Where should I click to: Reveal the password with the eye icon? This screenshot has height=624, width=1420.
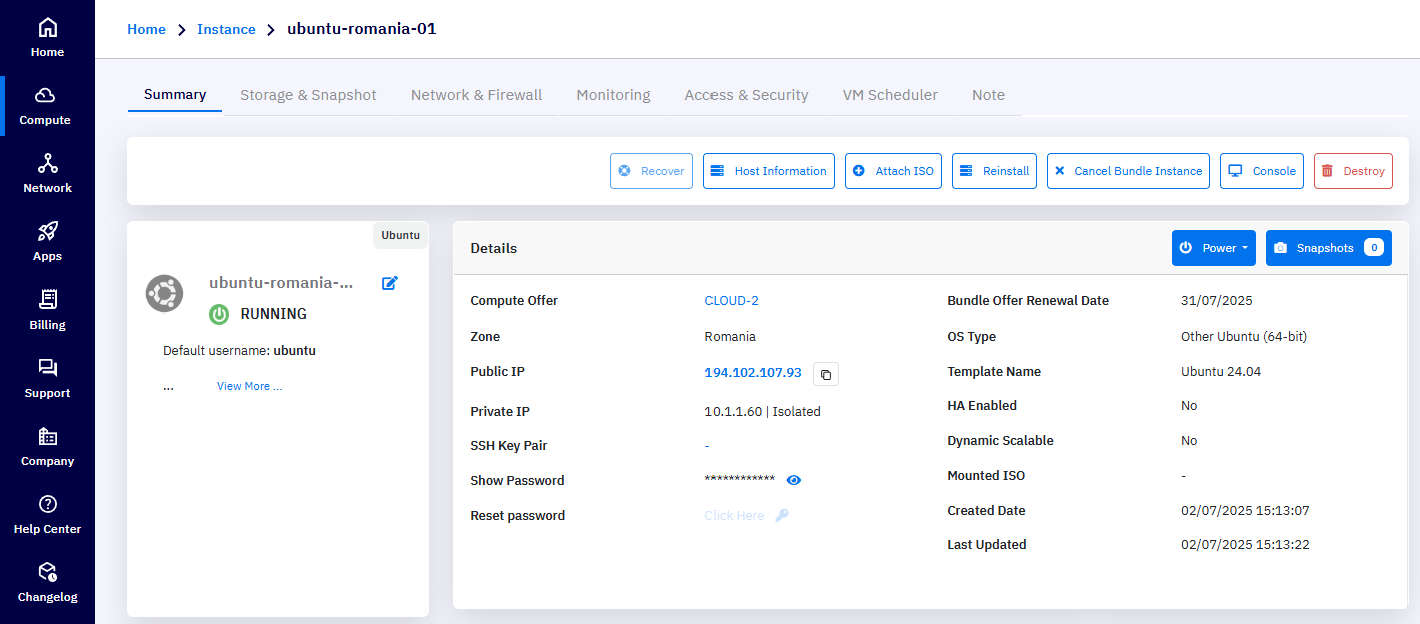pyautogui.click(x=793, y=480)
